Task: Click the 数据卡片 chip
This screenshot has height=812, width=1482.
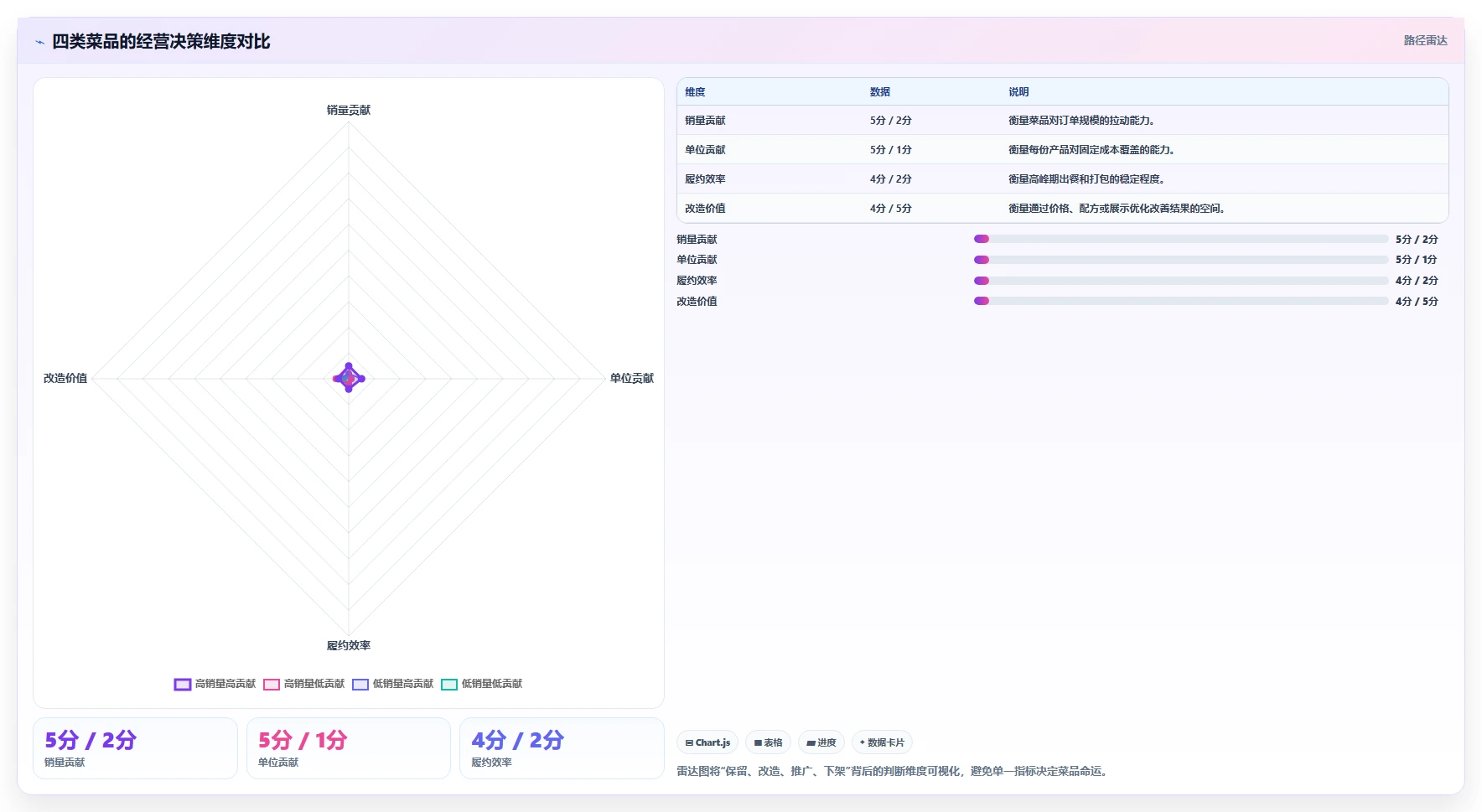Action: (882, 742)
